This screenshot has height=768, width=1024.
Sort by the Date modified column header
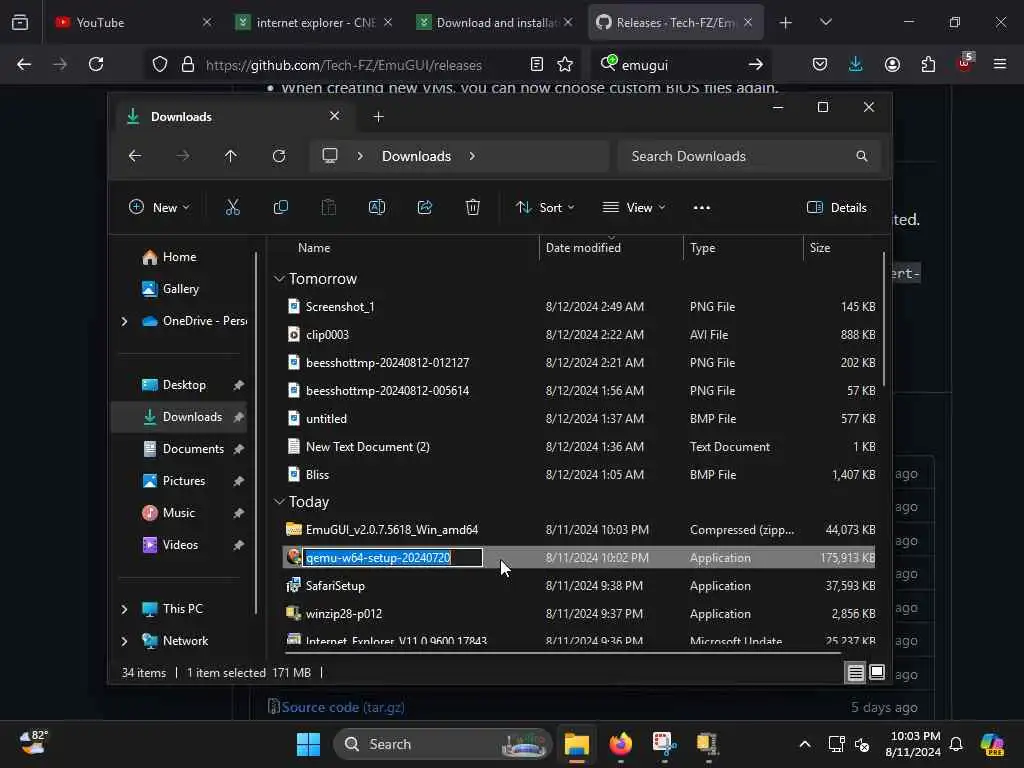(x=611, y=248)
